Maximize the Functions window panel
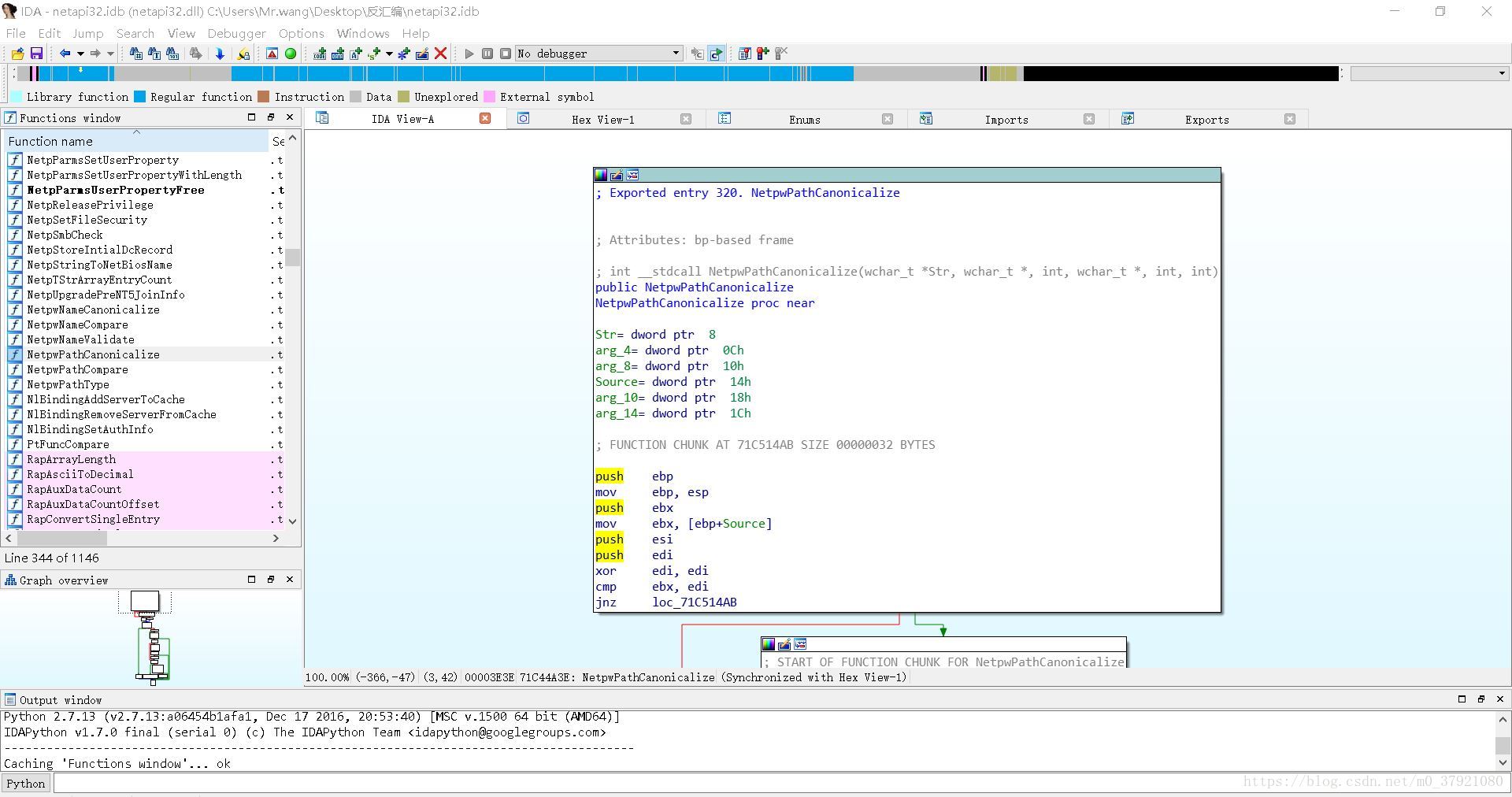The height and width of the screenshot is (797, 1512). (251, 117)
